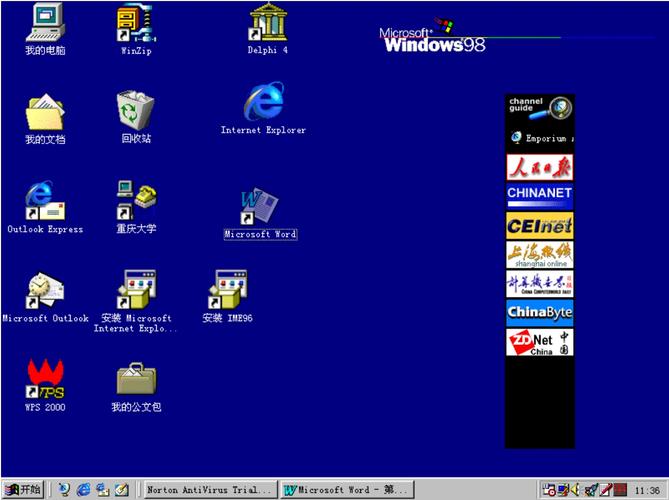Open the channel guide in the Channel Bar
Image resolution: width=669 pixels, height=500 pixels.
[x=540, y=108]
